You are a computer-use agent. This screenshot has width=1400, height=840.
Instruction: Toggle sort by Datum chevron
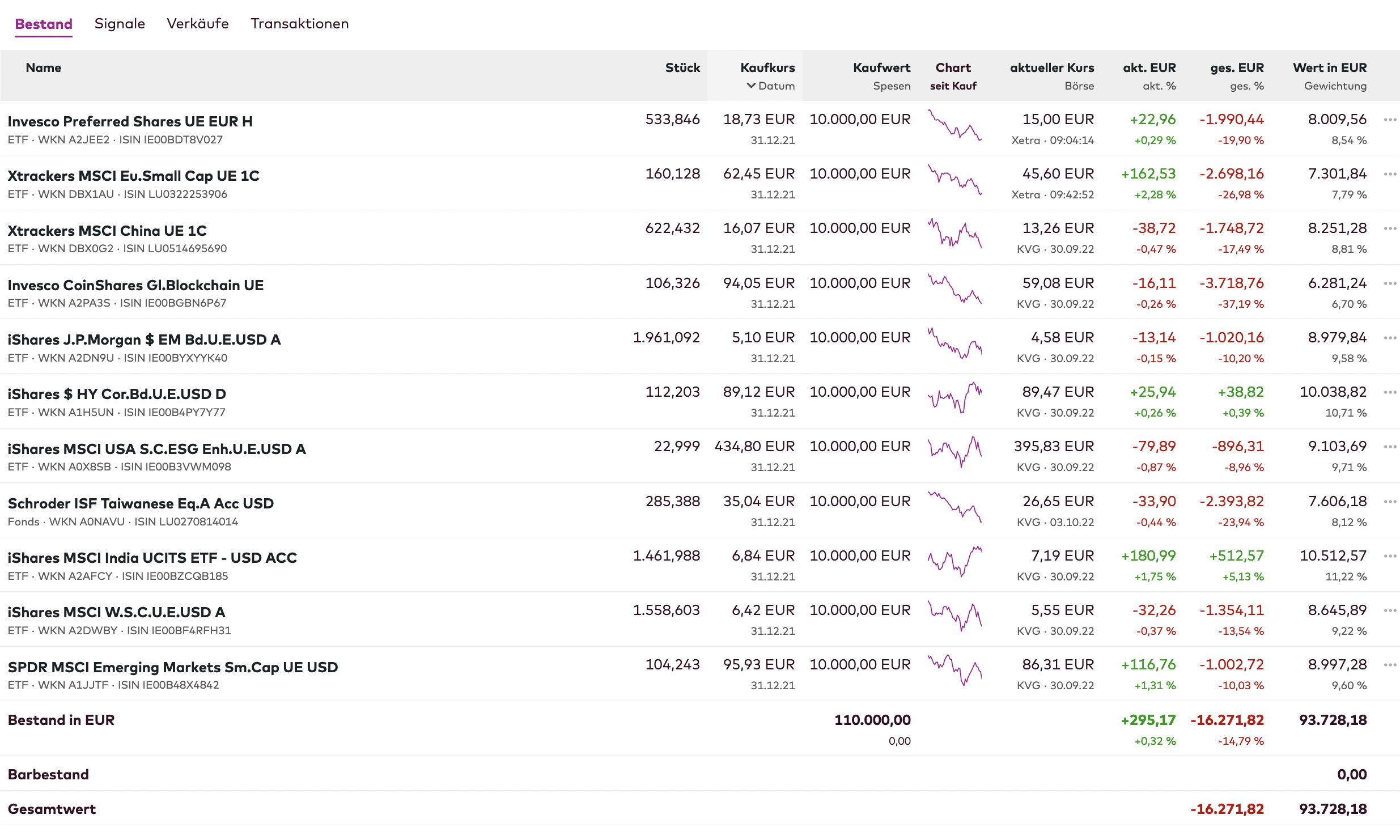point(752,86)
